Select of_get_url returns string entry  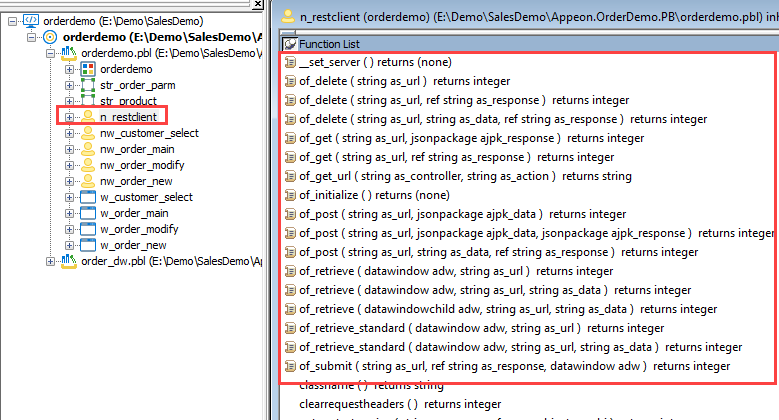click(465, 176)
